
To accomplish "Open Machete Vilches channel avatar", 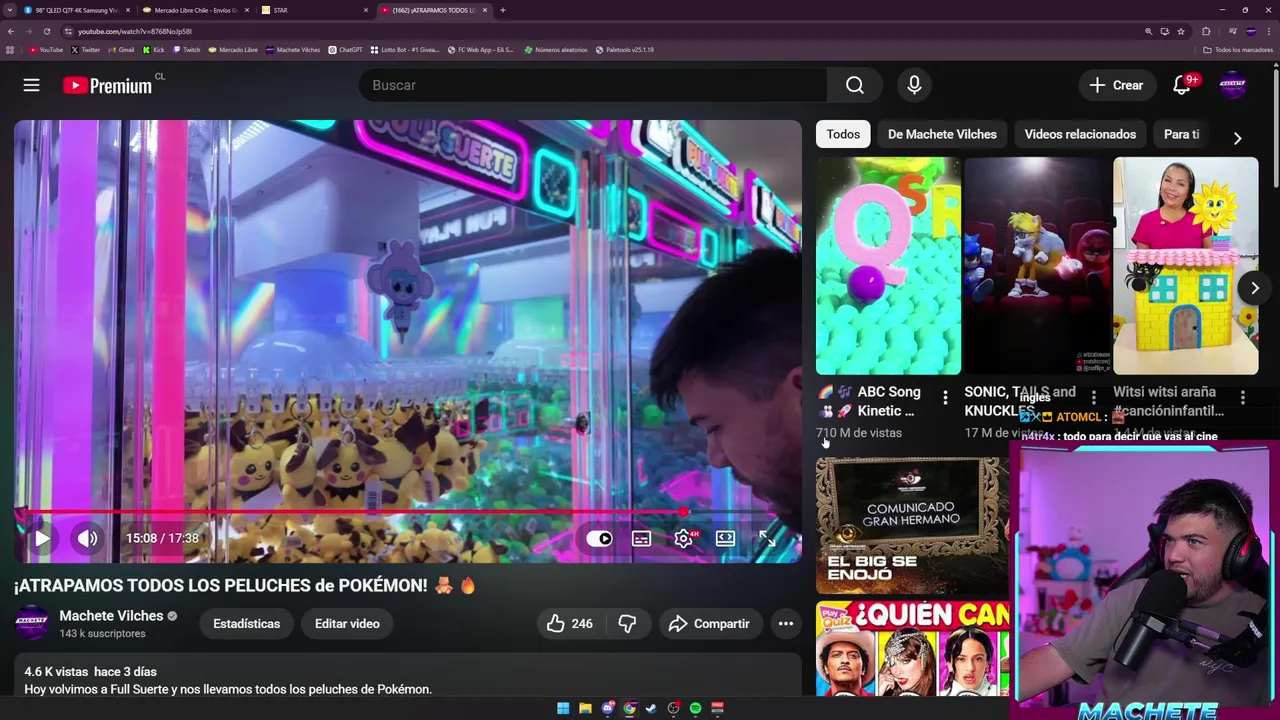I will click(32, 623).
